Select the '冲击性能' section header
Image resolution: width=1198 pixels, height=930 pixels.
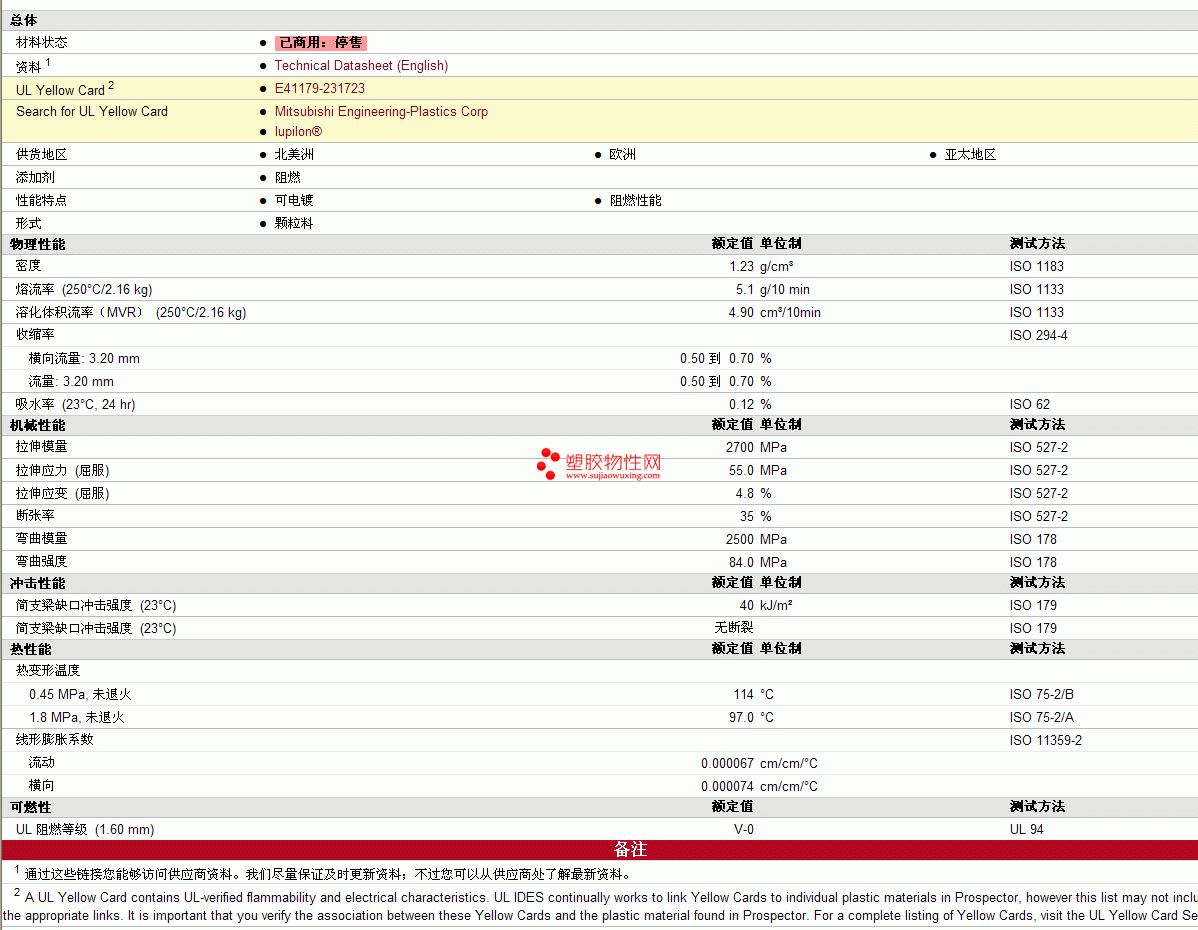37,584
